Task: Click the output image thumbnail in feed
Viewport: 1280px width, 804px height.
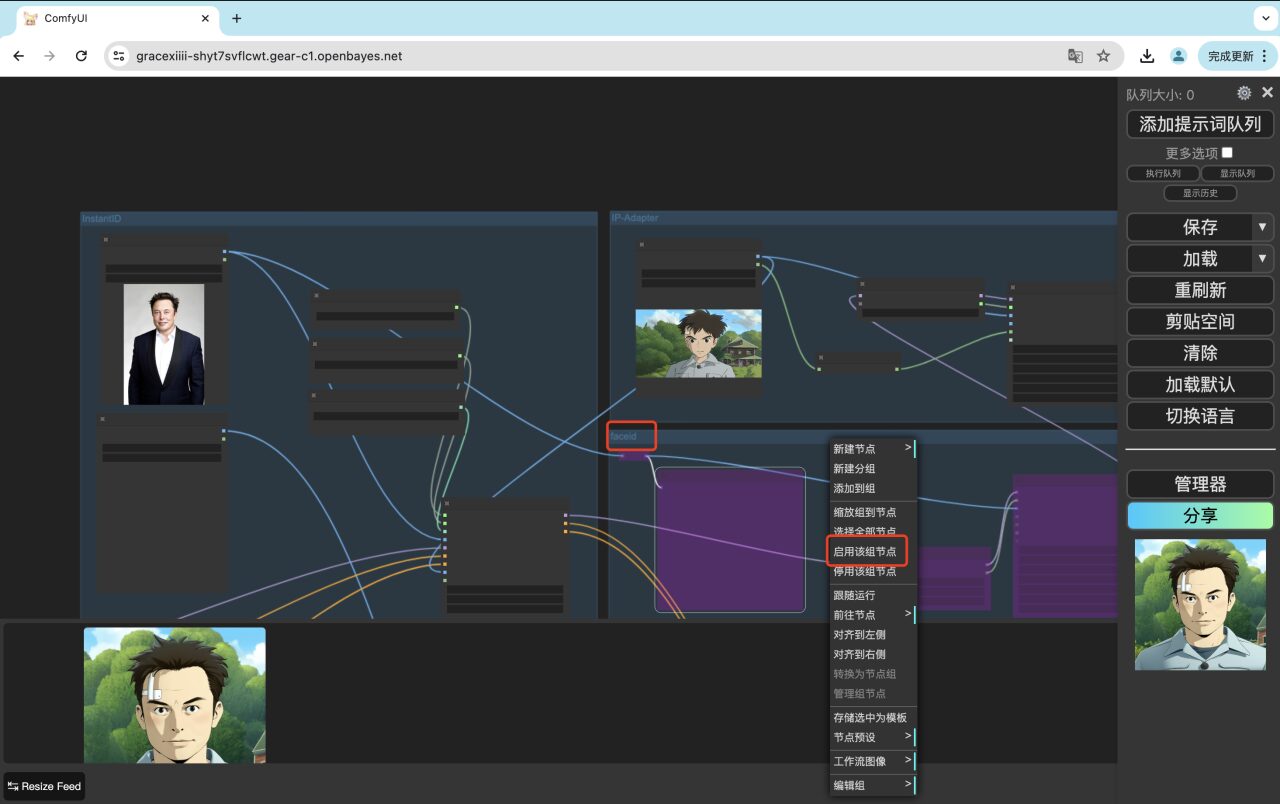Action: pos(175,694)
